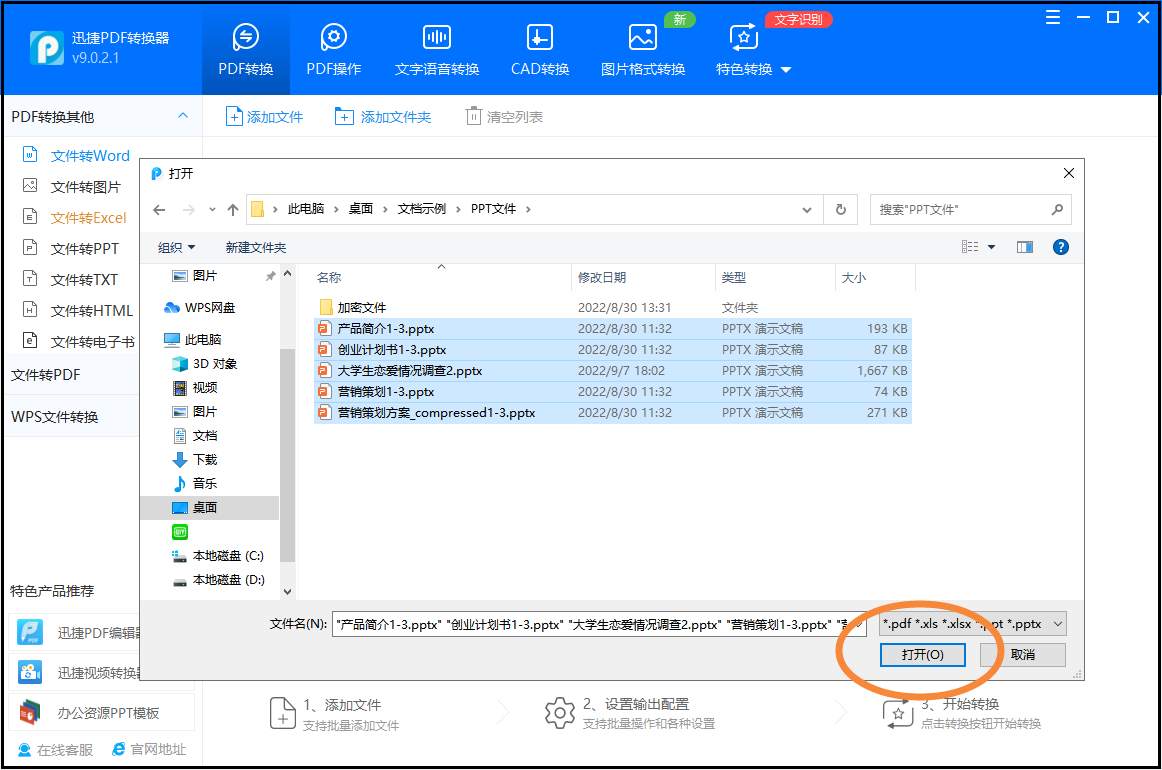Open the 组织 dropdown menu

176,248
